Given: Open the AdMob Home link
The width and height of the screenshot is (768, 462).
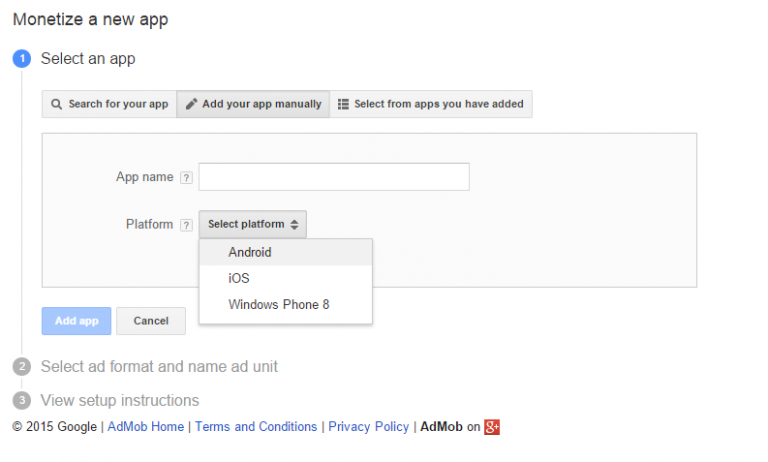Looking at the screenshot, I should (146, 427).
